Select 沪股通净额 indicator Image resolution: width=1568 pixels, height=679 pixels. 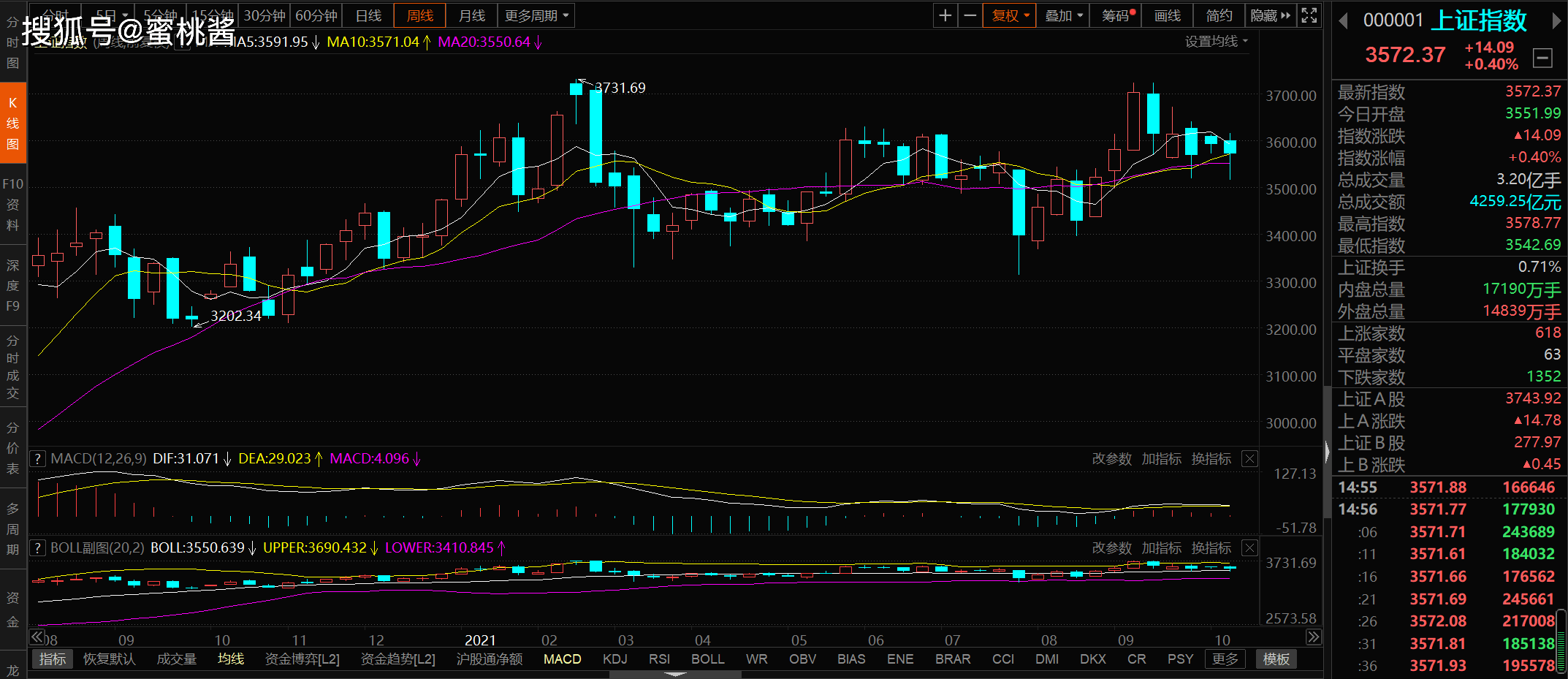tap(489, 659)
